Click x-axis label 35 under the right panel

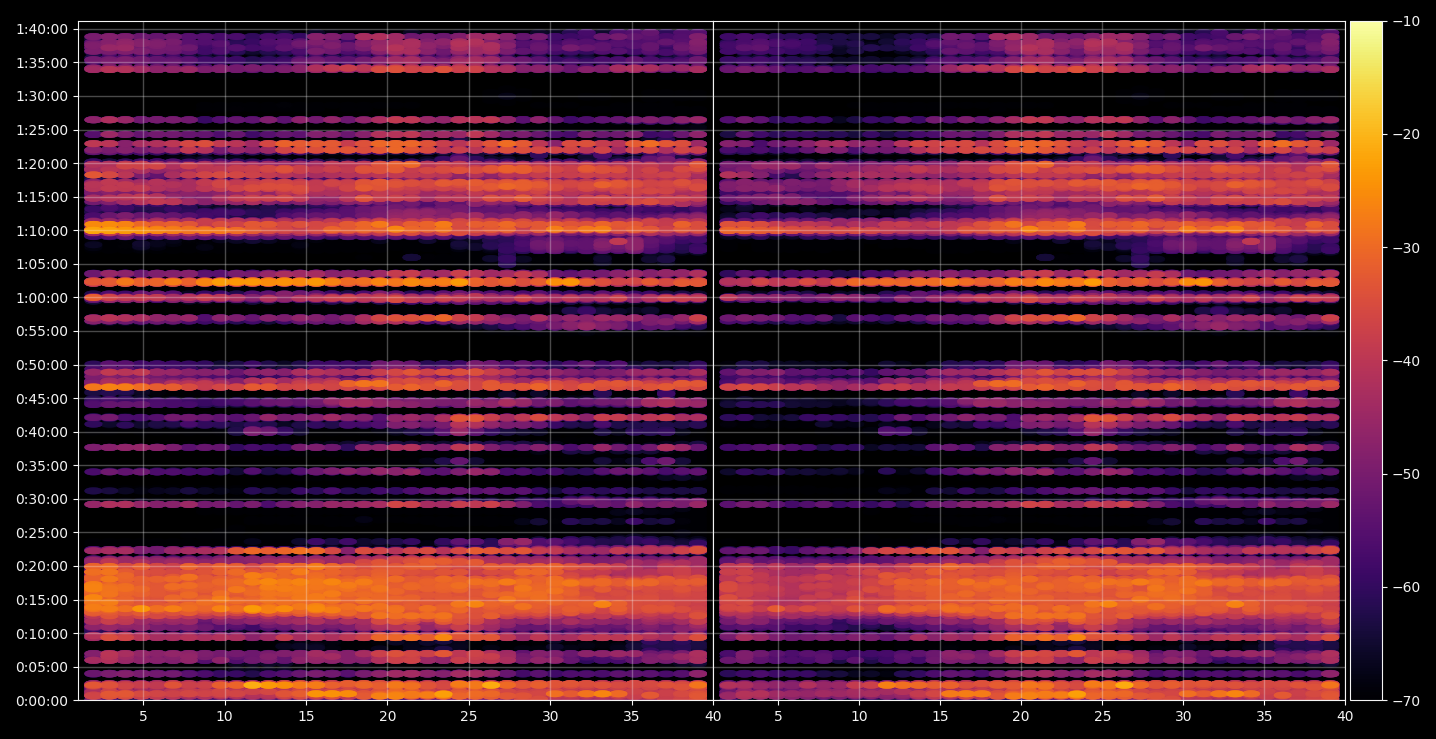(1264, 716)
